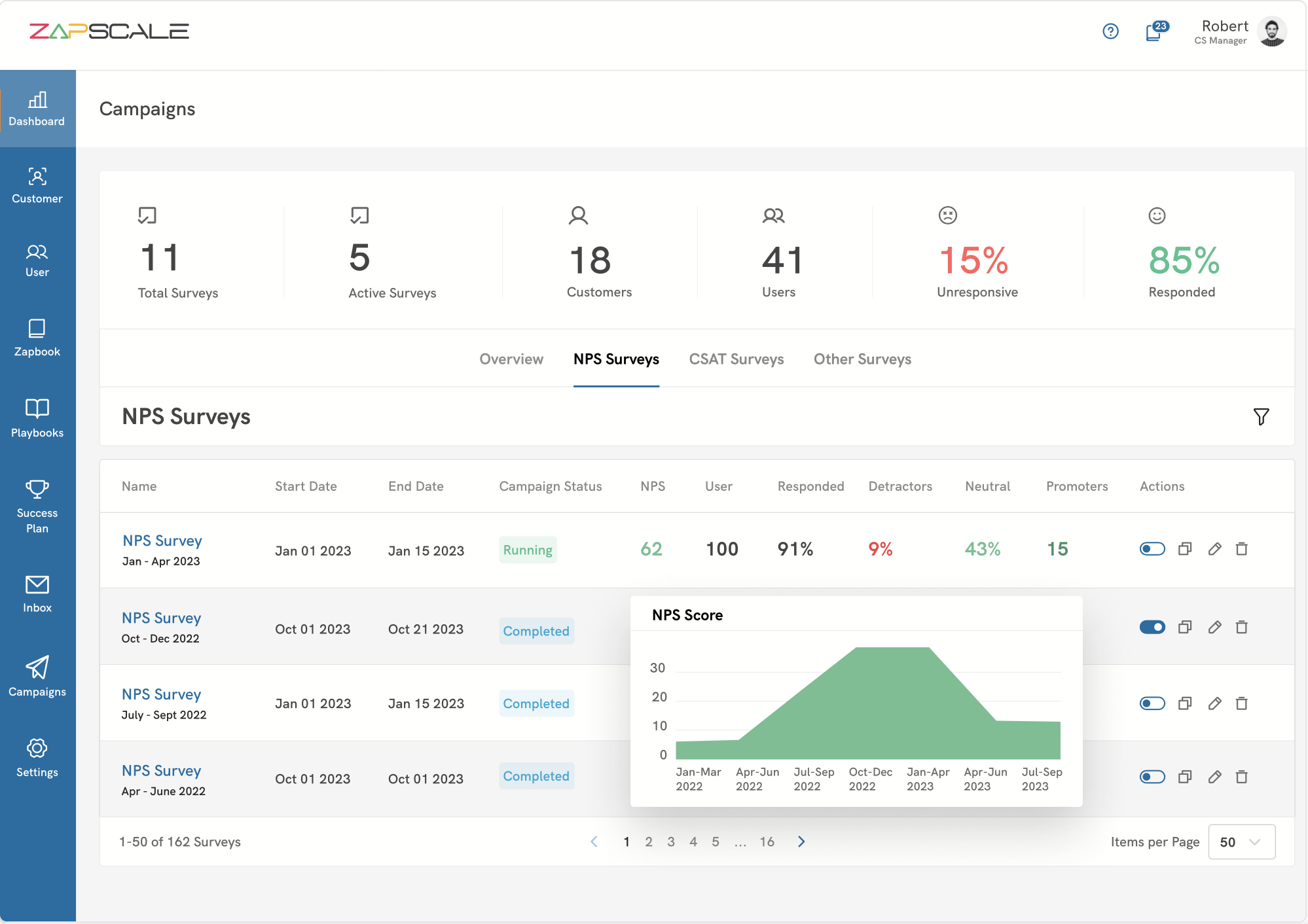The image size is (1308, 924).
Task: Disable the Oct - Dec 2022 survey toggle
Action: click(1152, 628)
